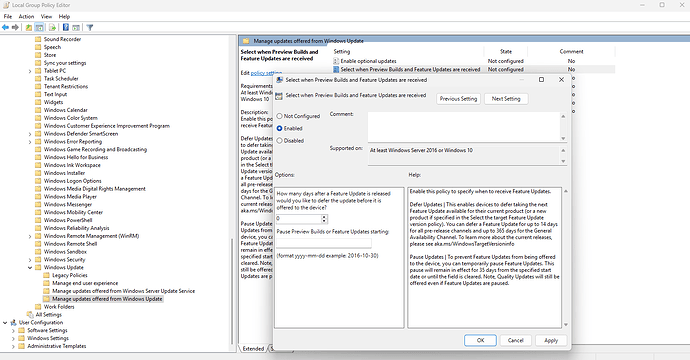Click the Sound Recorder folder icon
This screenshot has height=360, width=690.
coord(38,39)
